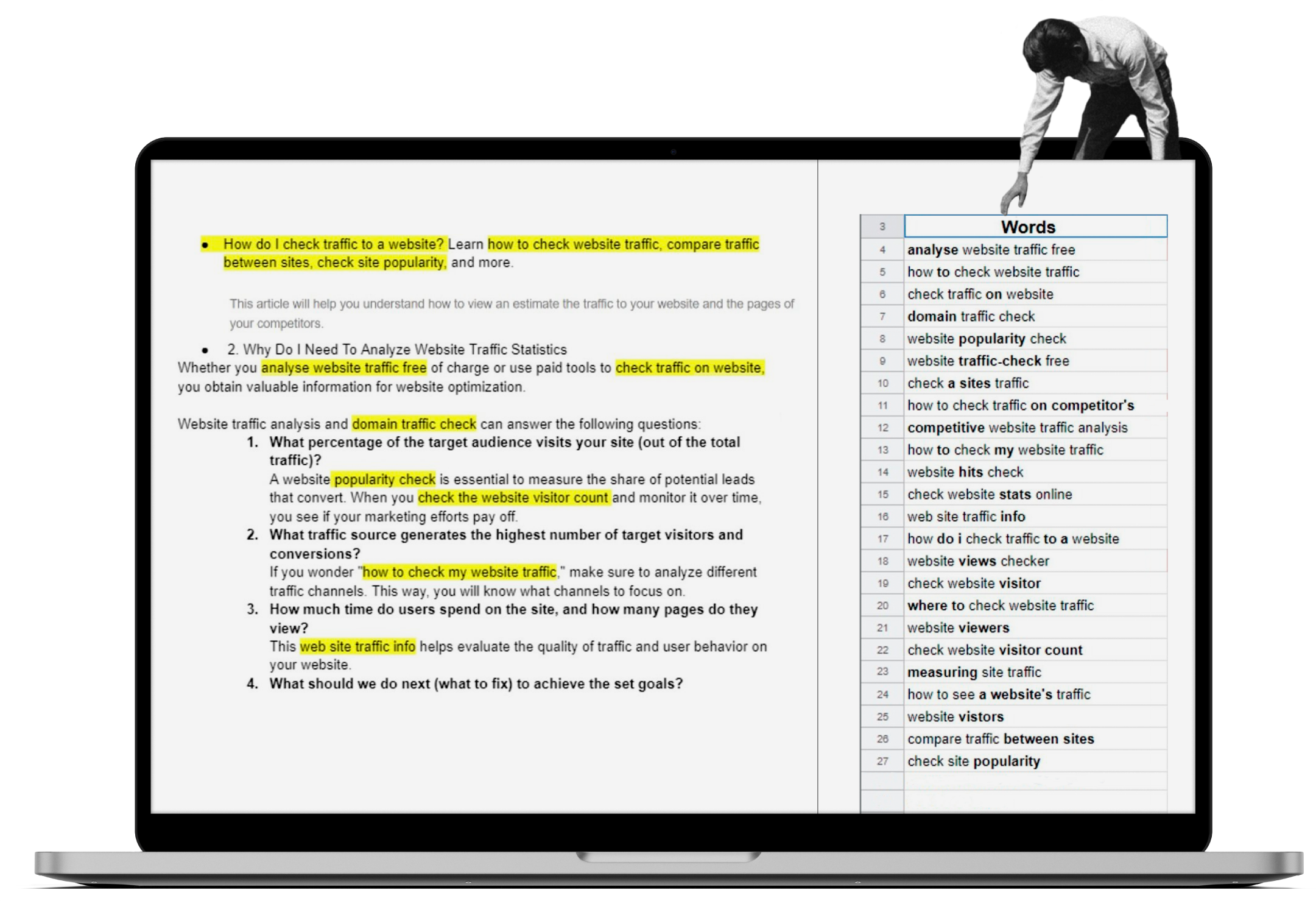Select the Words header cell
Image resolution: width=1316 pixels, height=901 pixels.
tap(1035, 227)
